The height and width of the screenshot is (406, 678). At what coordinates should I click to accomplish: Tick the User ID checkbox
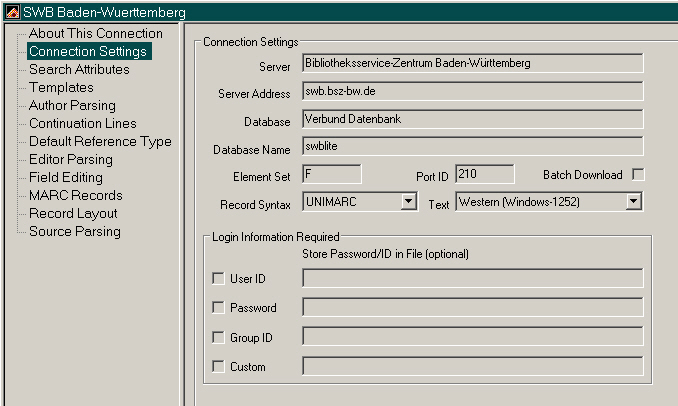point(219,279)
